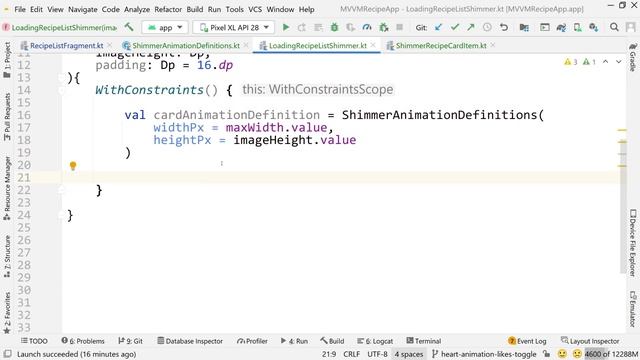Open the Structure side panel
This screenshot has height=360, width=640.
[7, 257]
